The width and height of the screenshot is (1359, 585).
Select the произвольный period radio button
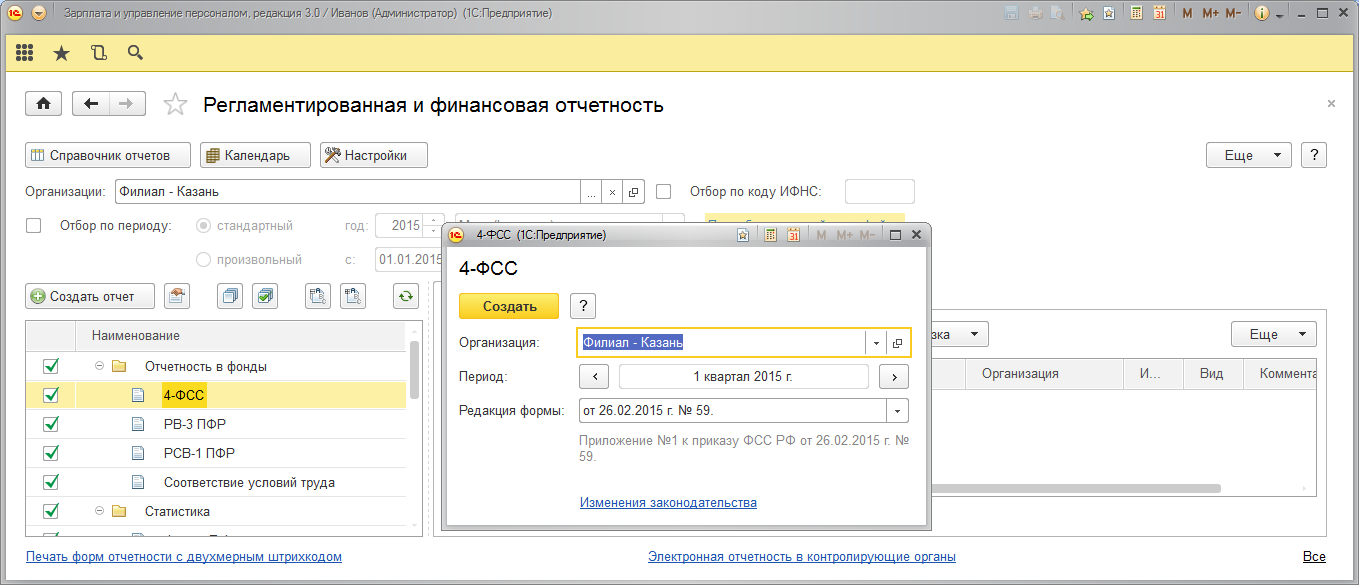(204, 259)
